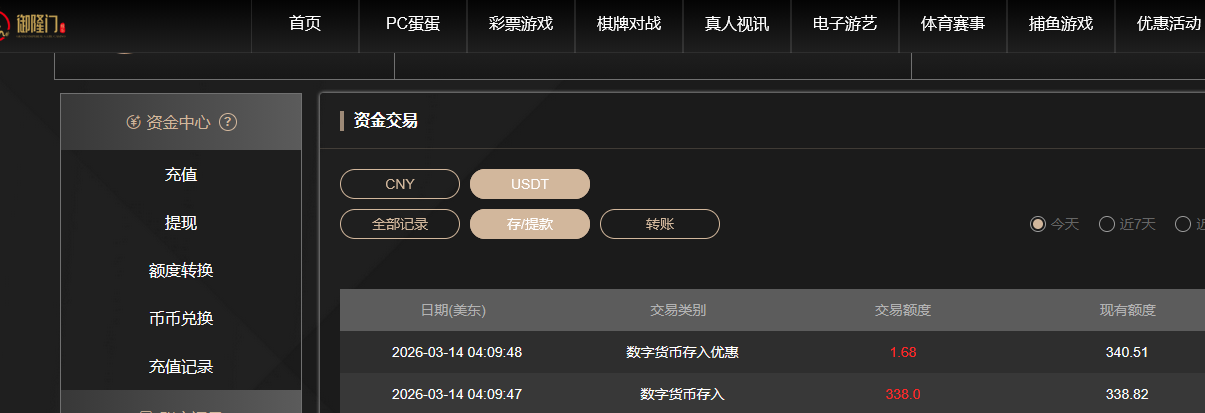Open 彩票游戏 in the top navigation

[521, 24]
